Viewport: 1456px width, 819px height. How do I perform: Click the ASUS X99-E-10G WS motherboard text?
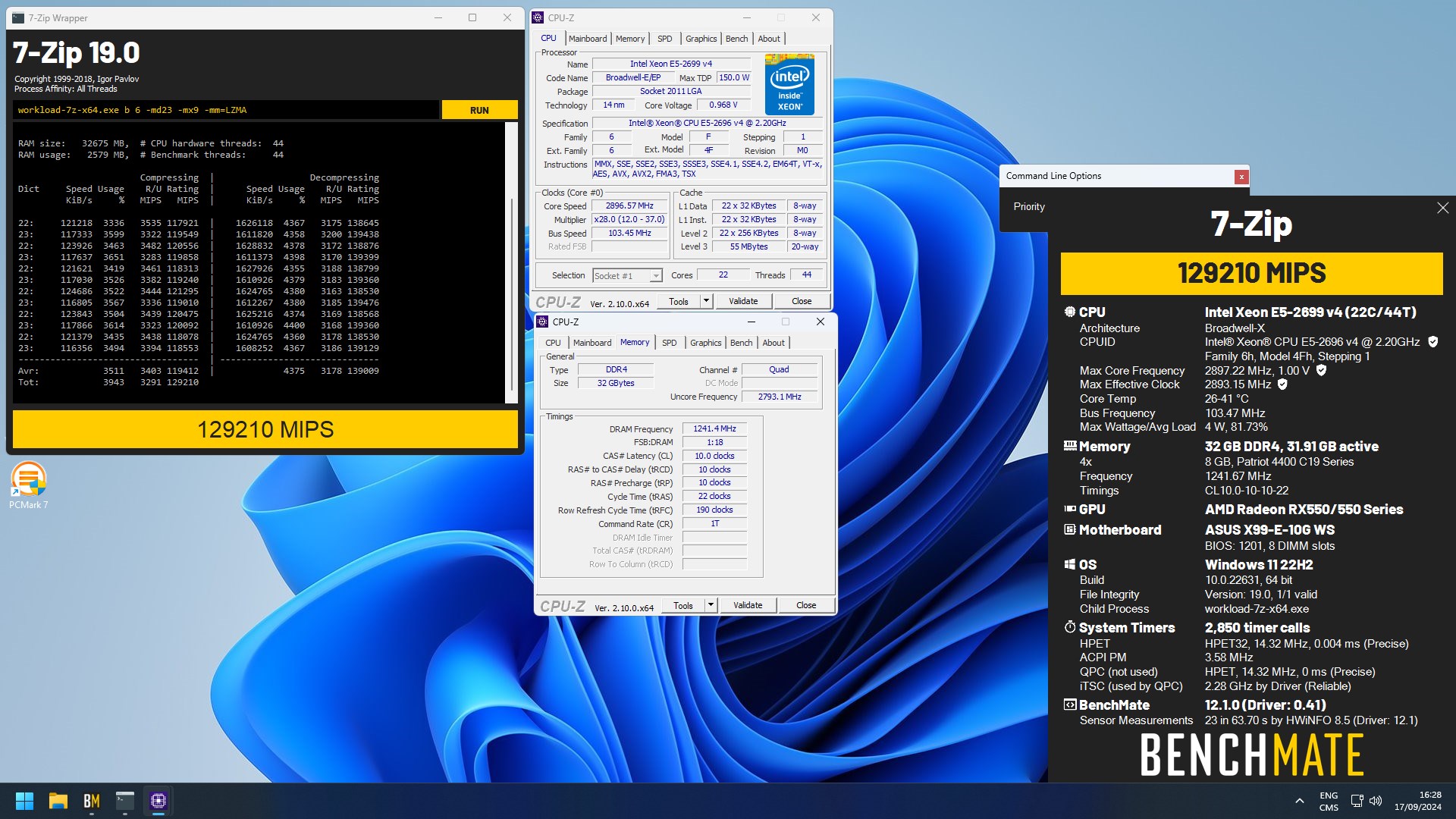pos(1269,529)
